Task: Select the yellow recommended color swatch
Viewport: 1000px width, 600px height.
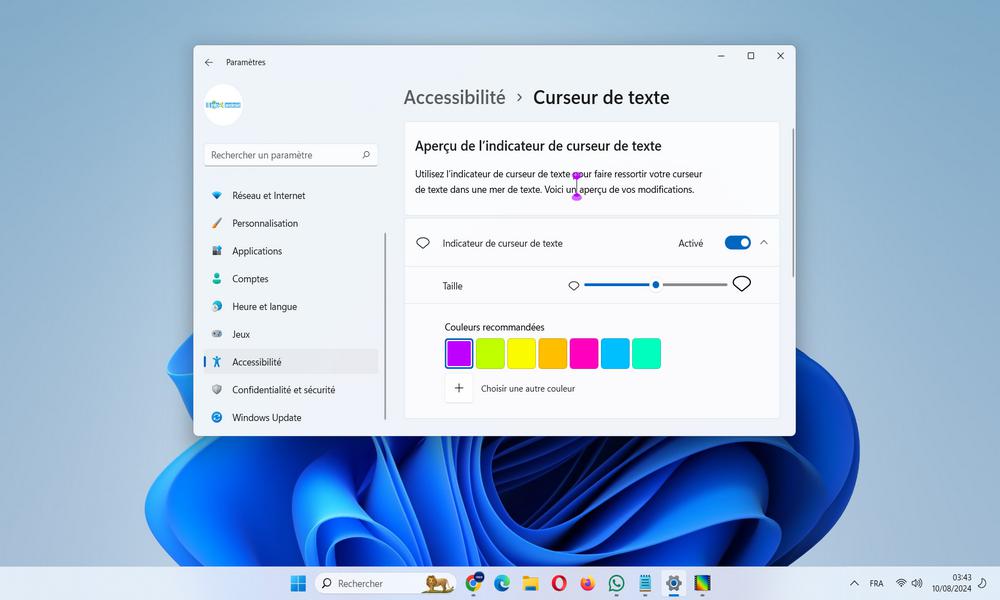Action: 521,354
